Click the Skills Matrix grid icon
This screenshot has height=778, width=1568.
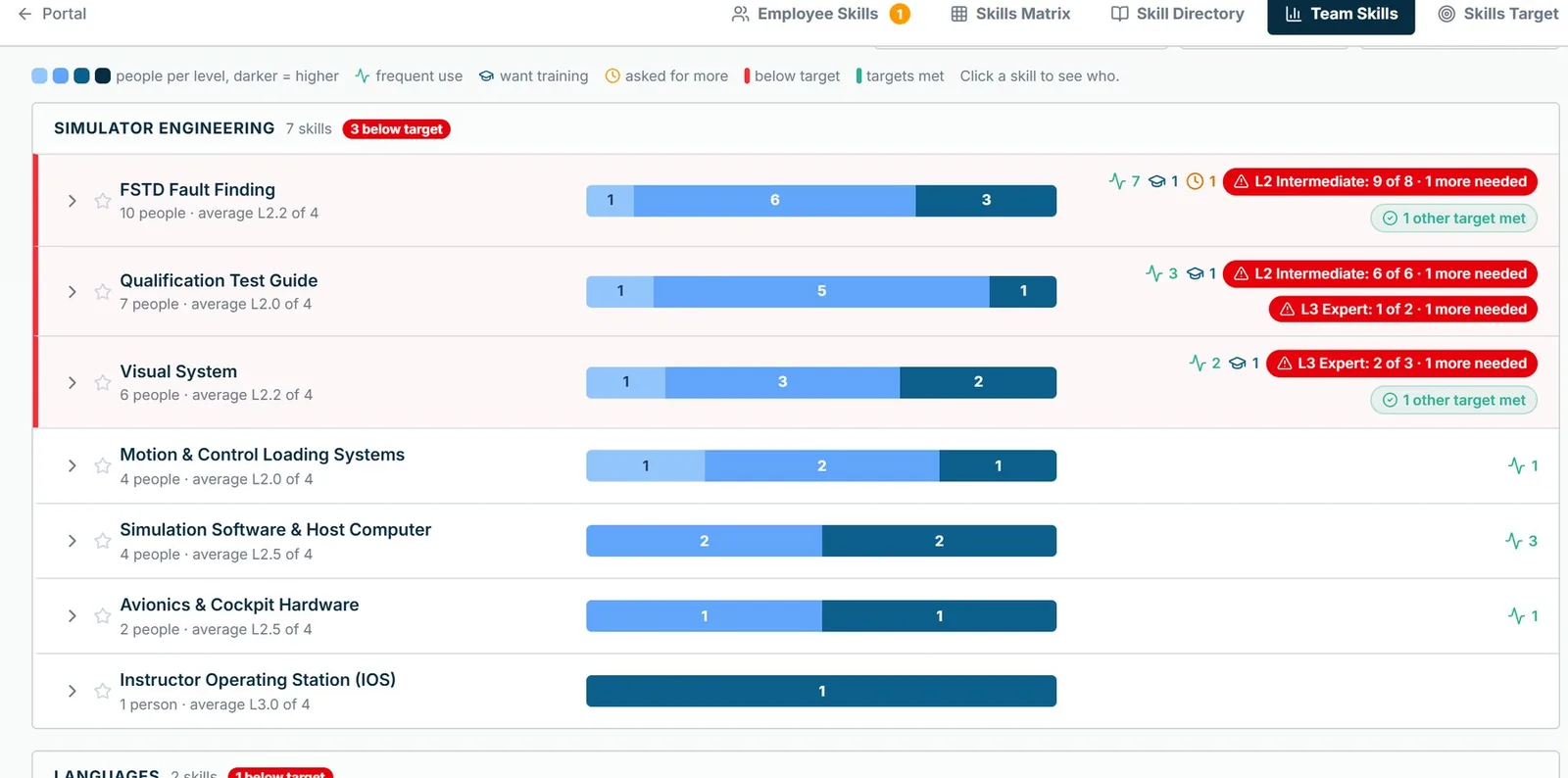click(958, 14)
